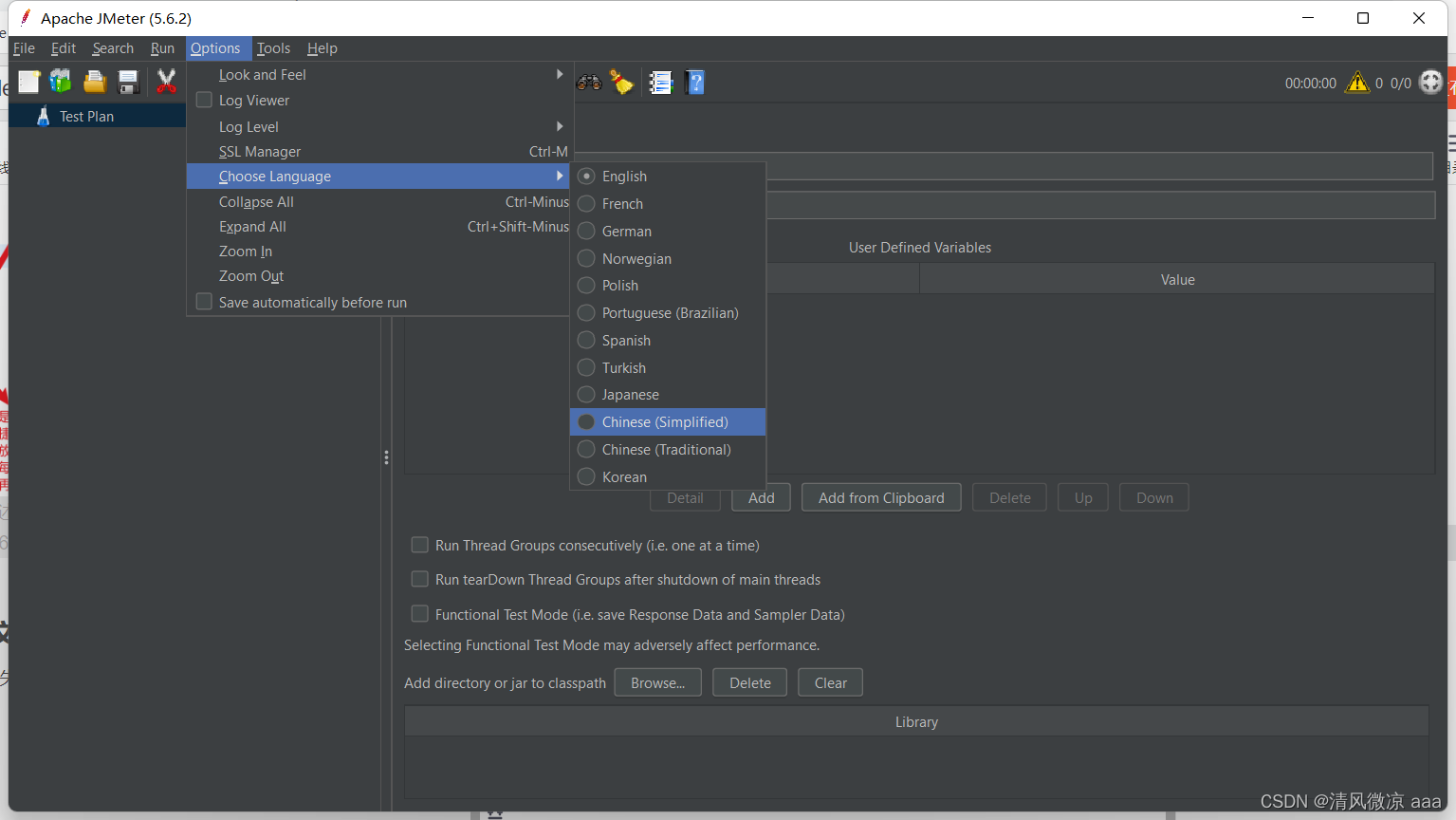The height and width of the screenshot is (820, 1456).
Task: Choose Chinese (Traditional) language
Action: [x=668, y=450]
